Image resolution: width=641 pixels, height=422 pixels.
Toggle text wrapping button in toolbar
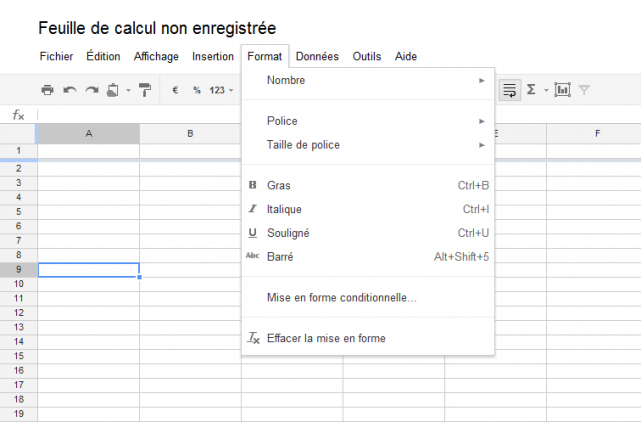pos(510,90)
